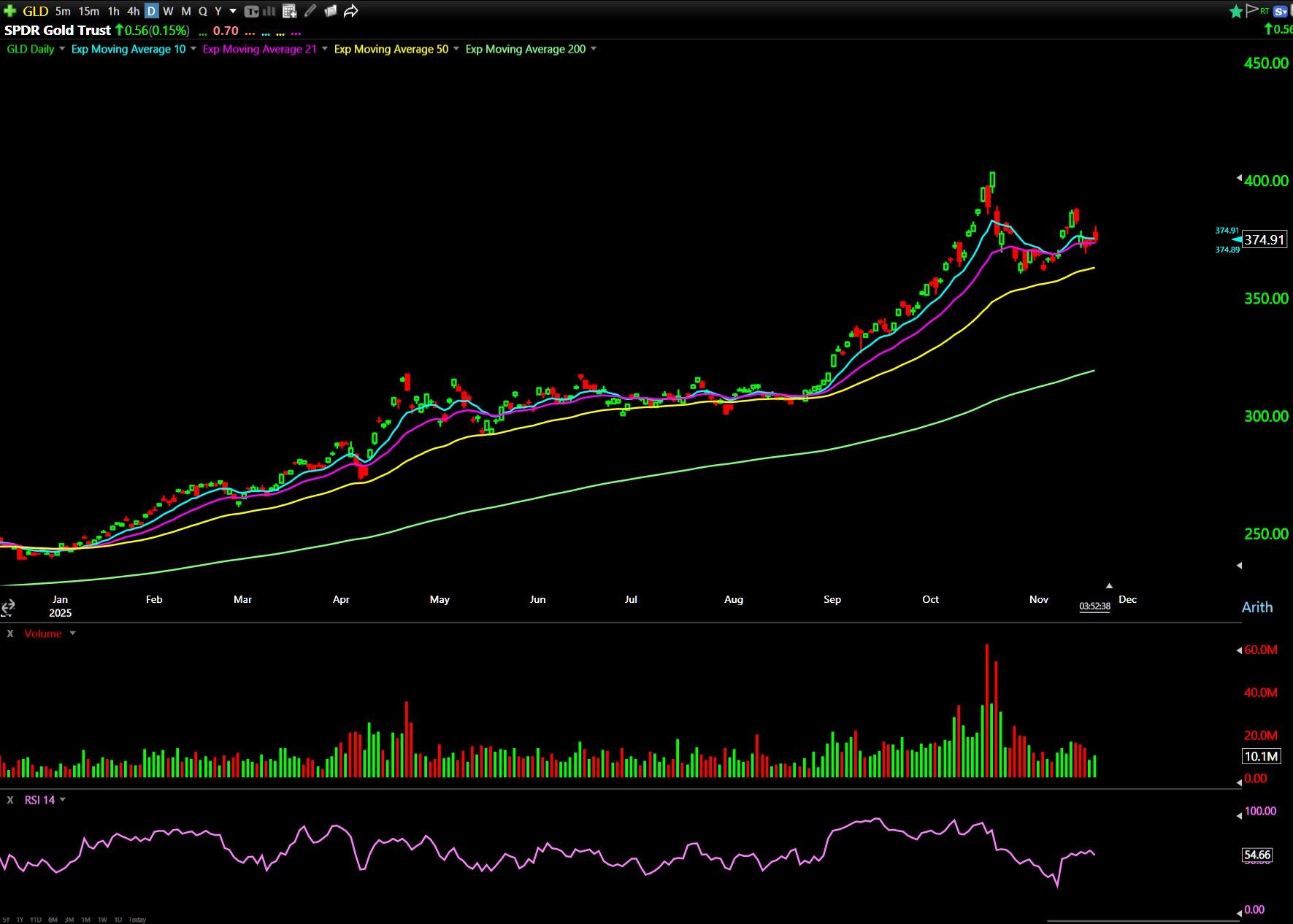Open the calendar grid add icon
Image resolution: width=1293 pixels, height=924 pixels.
[289, 11]
